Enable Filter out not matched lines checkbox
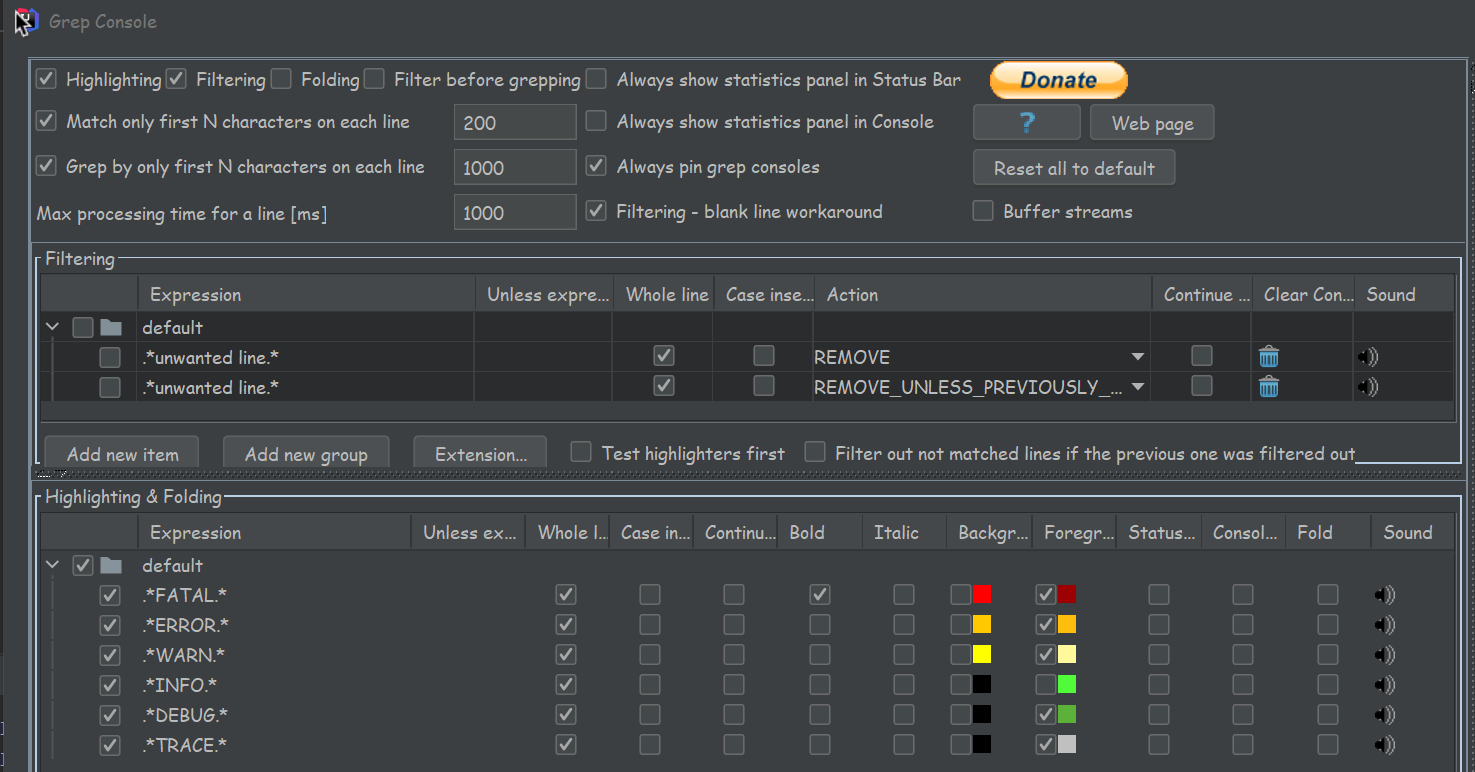Screen dimensions: 1475x772 click(815, 452)
